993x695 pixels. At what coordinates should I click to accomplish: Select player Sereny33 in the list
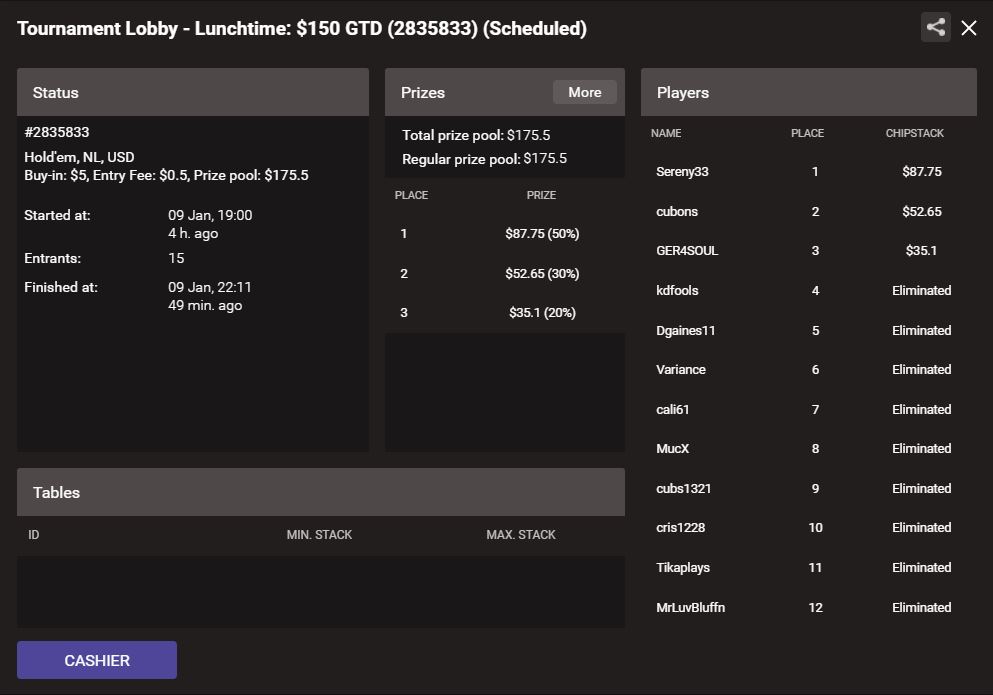[809, 172]
